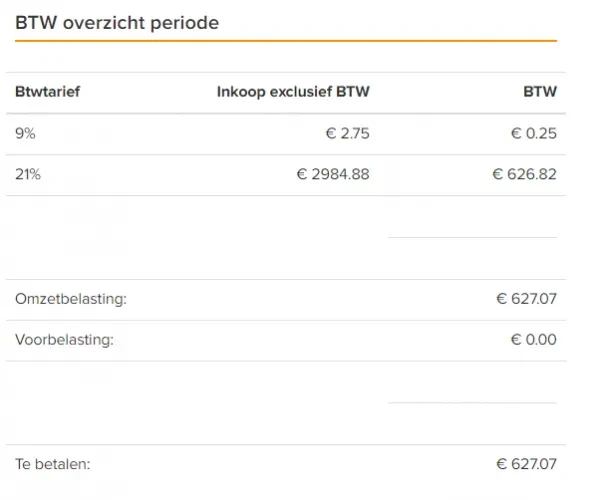The image size is (600, 500).
Task: Click the Te betalen total € 627.07
Action: pyautogui.click(x=527, y=464)
